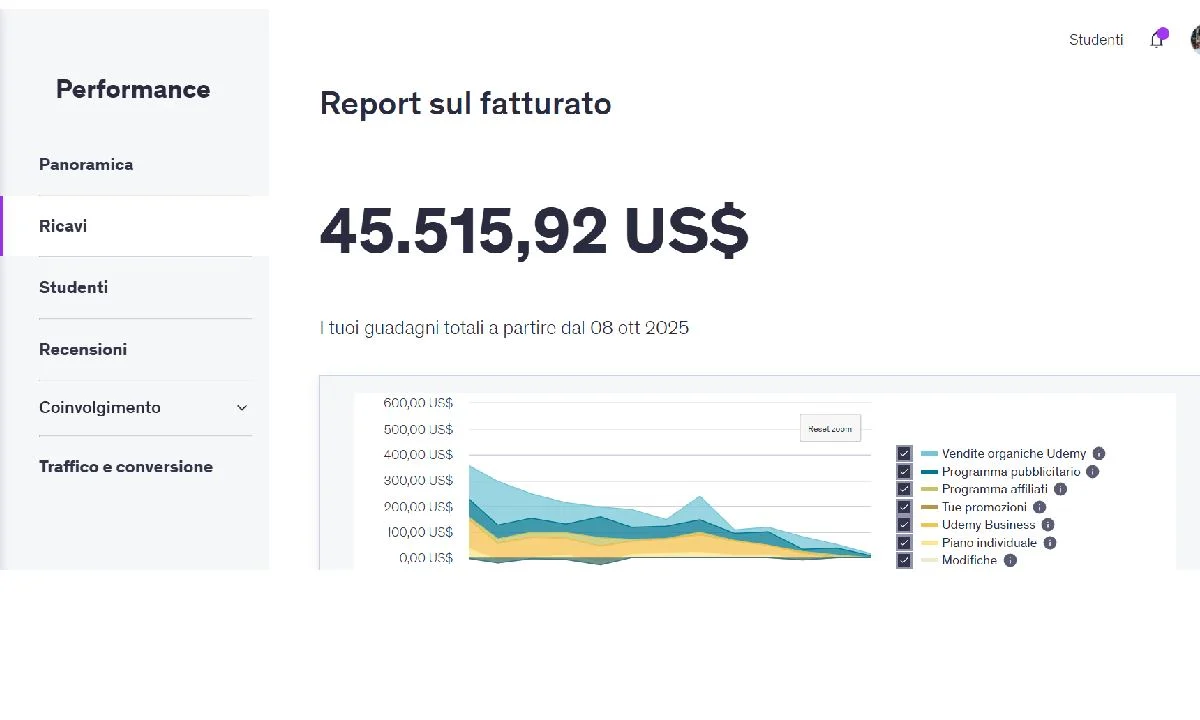Click info icon beside Programma pubblicitario
This screenshot has height=720, width=1200.
1093,472
